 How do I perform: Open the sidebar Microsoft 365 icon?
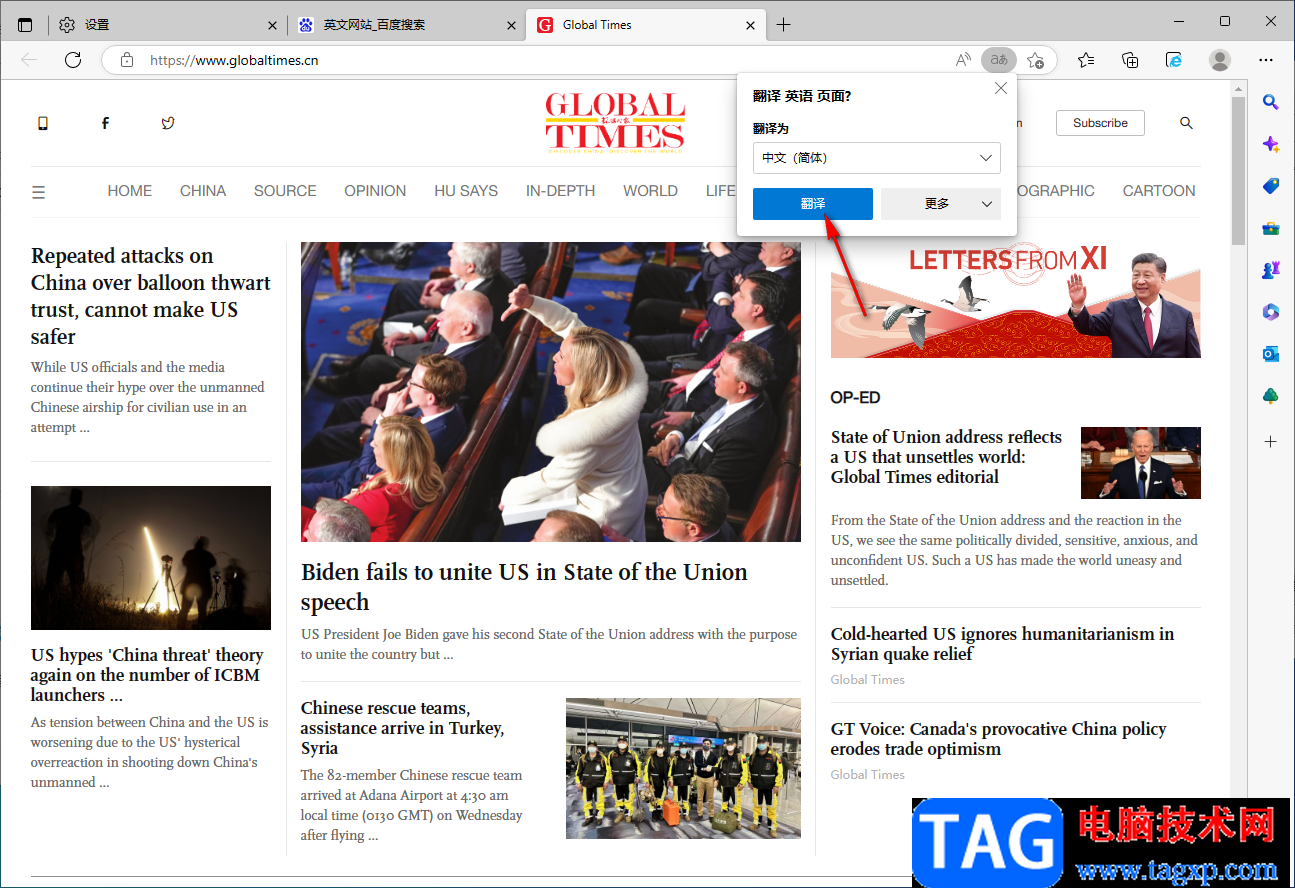pyautogui.click(x=1271, y=312)
